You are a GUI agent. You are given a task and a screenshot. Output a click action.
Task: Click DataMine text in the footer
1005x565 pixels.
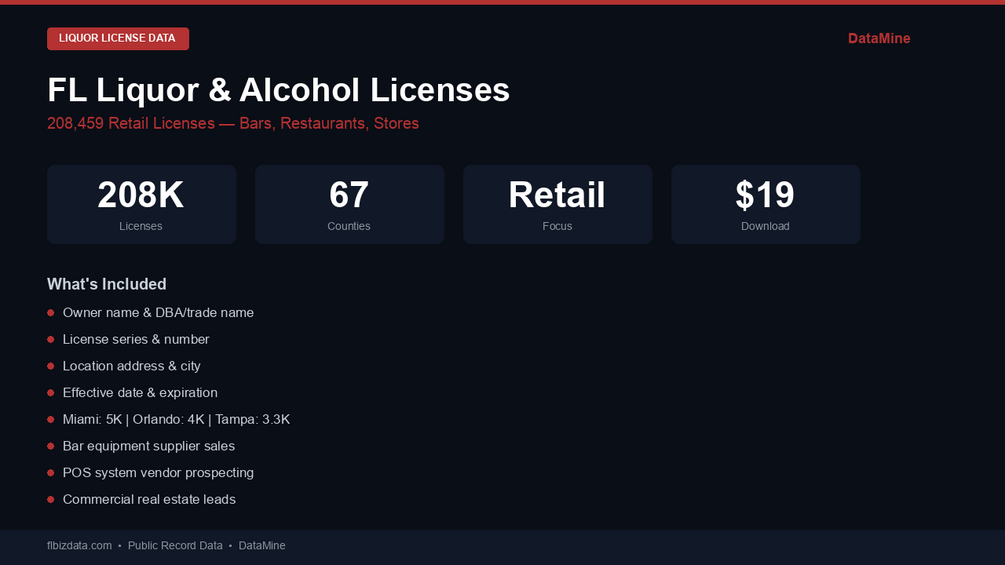pyautogui.click(x=262, y=546)
